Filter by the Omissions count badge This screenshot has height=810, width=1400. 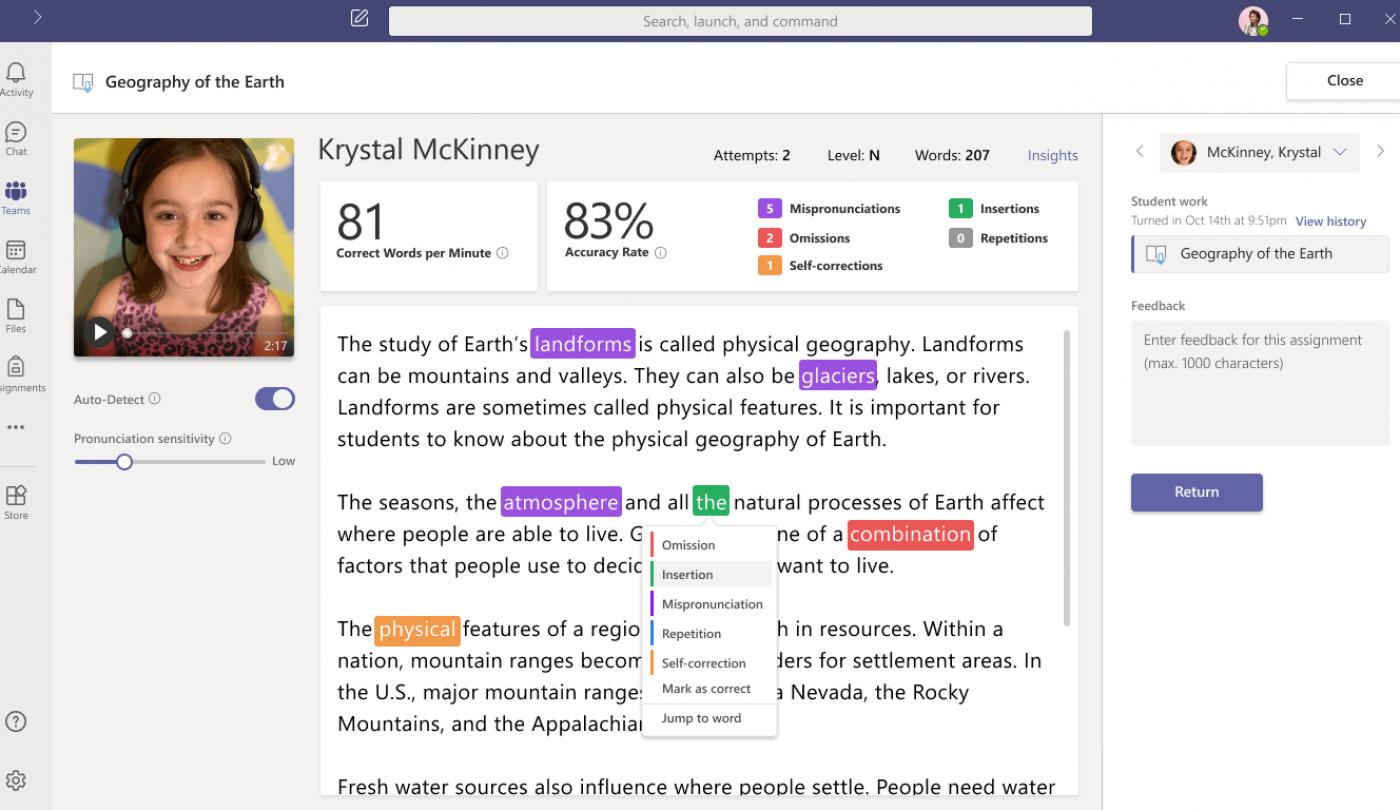pyautogui.click(x=769, y=238)
